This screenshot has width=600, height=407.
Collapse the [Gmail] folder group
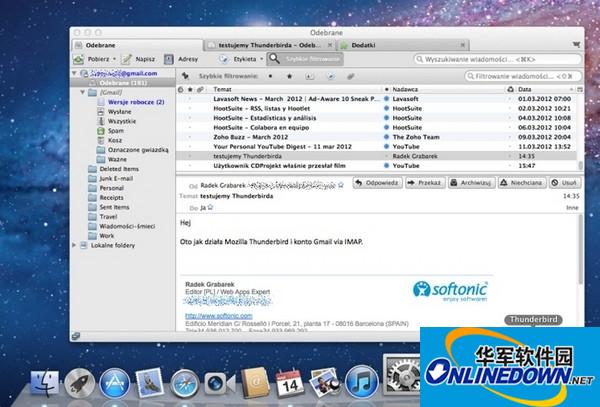coord(83,92)
